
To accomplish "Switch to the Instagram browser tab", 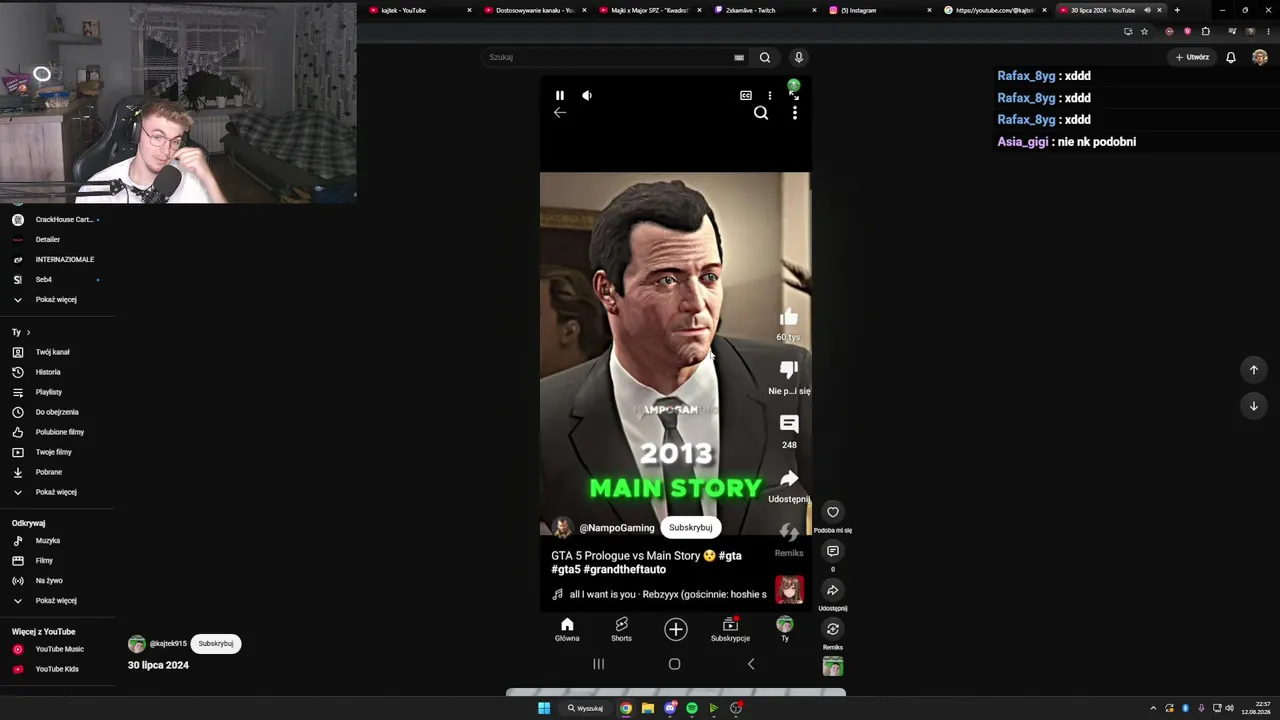I will coord(880,10).
